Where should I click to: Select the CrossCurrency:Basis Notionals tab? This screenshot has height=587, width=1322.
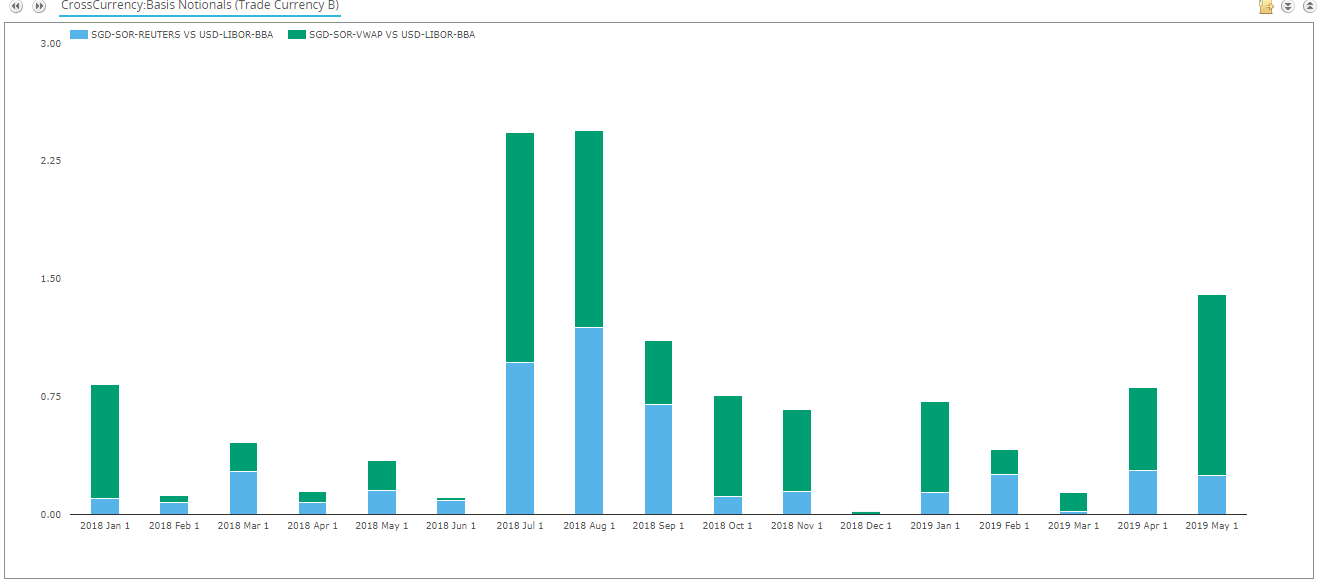199,6
